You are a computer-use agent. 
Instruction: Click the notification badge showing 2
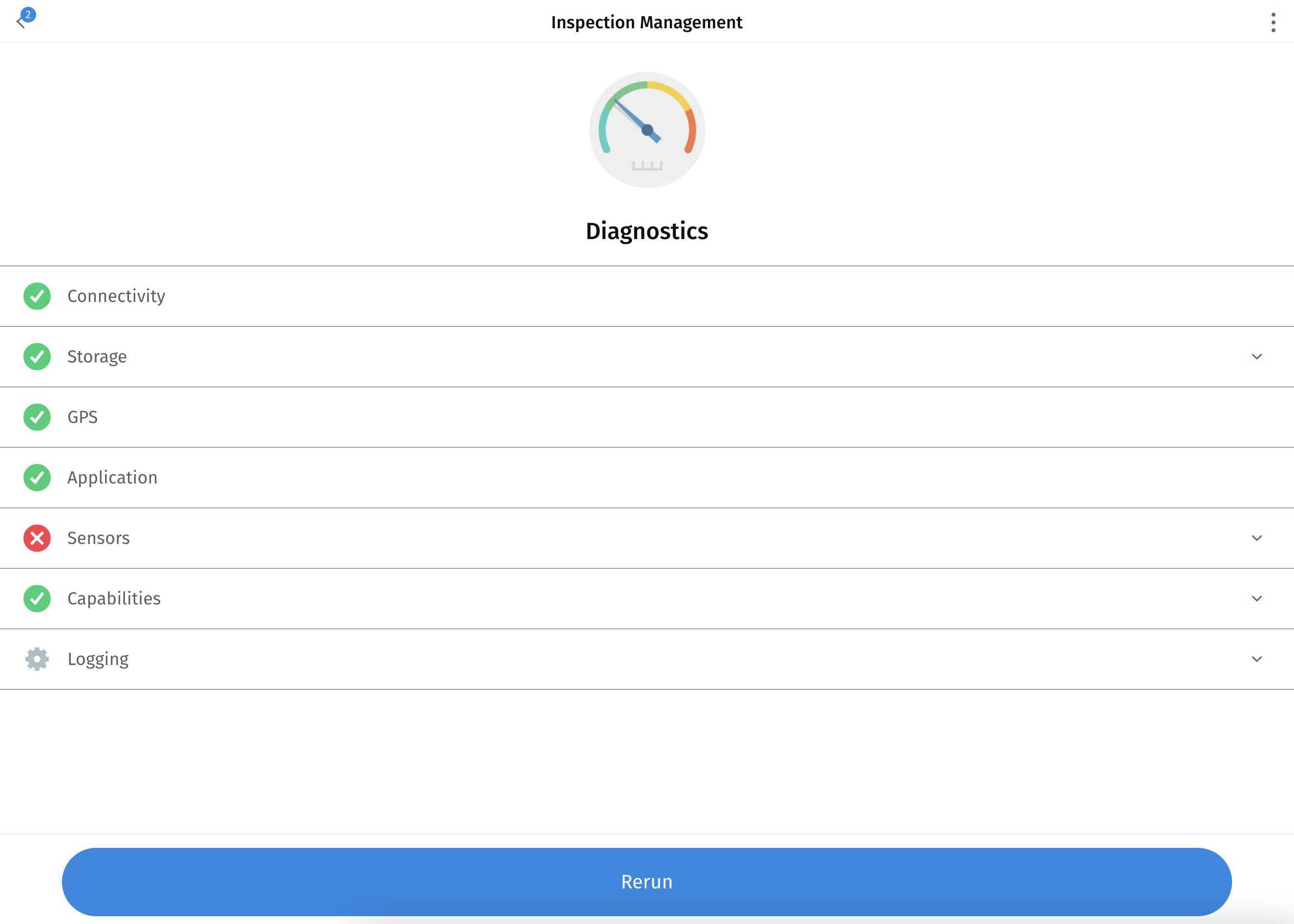pos(28,15)
